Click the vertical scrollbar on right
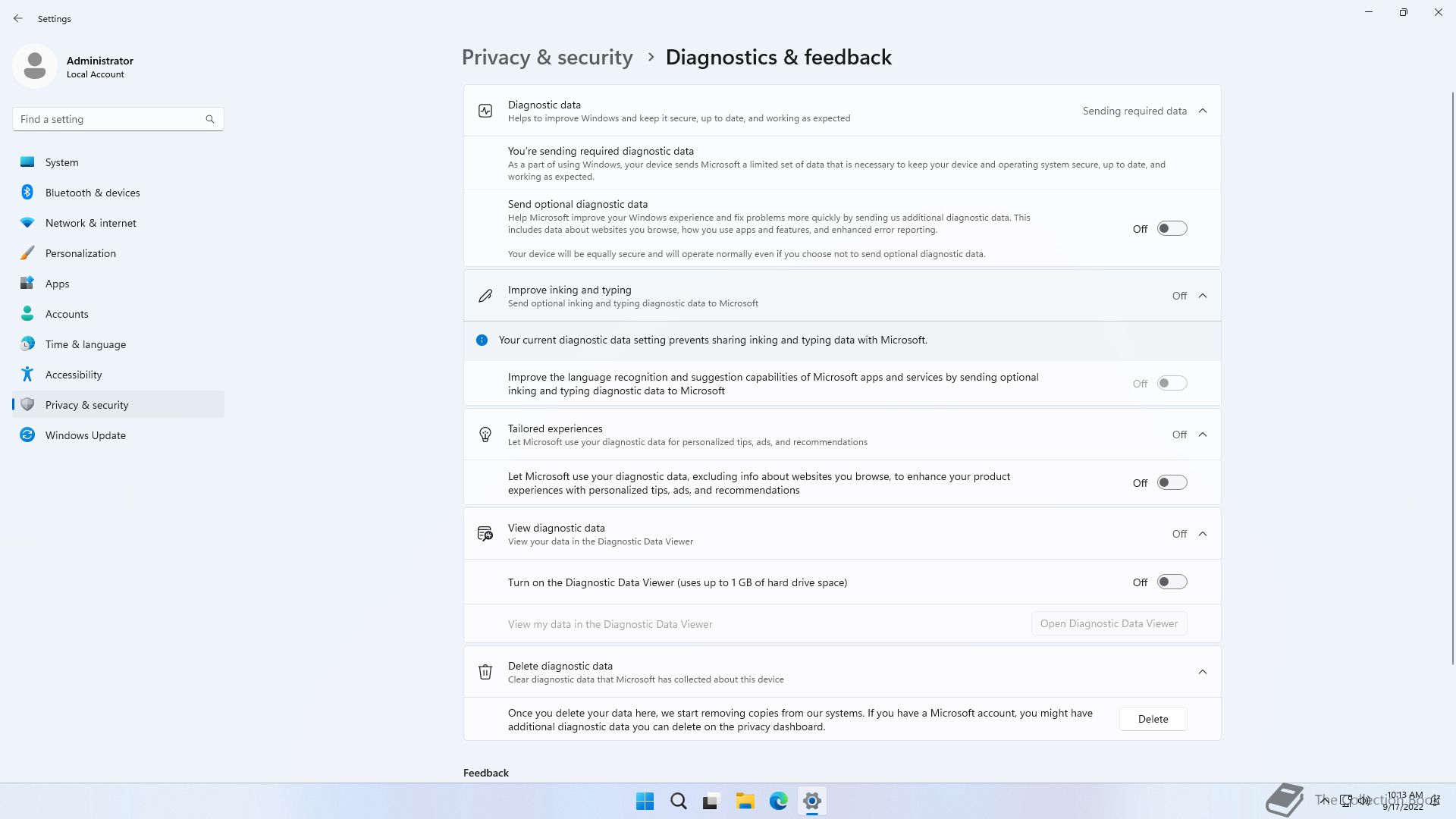1456x819 pixels. point(1453,378)
